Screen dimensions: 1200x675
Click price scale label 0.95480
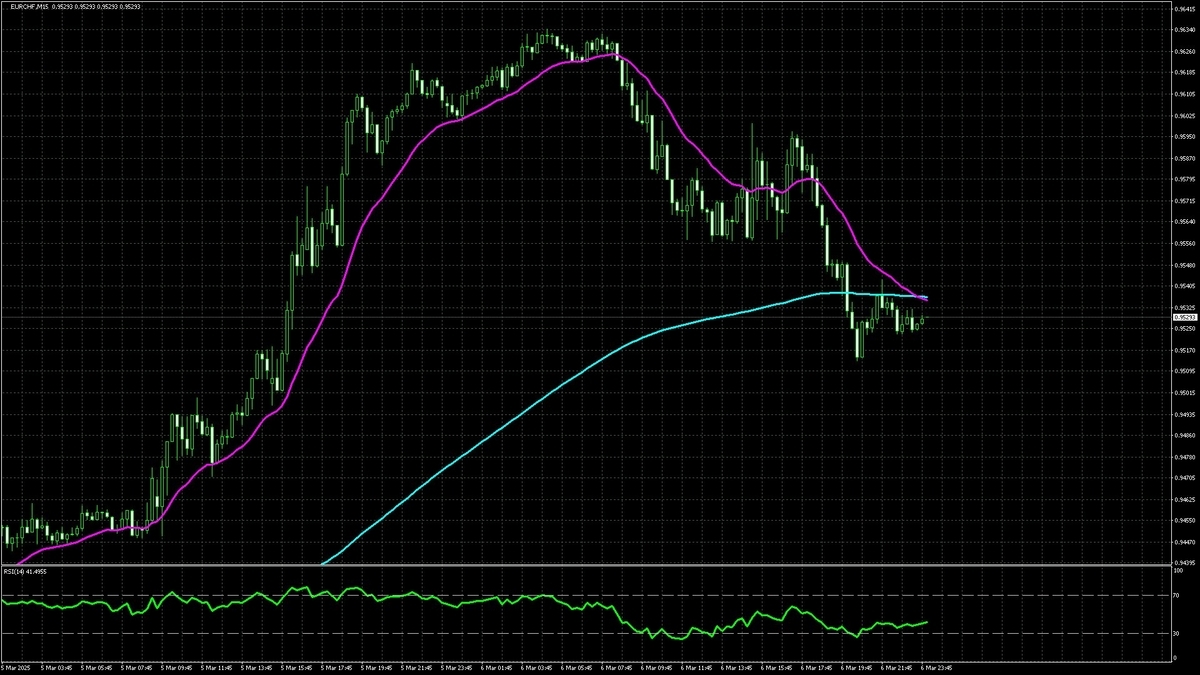1185,265
